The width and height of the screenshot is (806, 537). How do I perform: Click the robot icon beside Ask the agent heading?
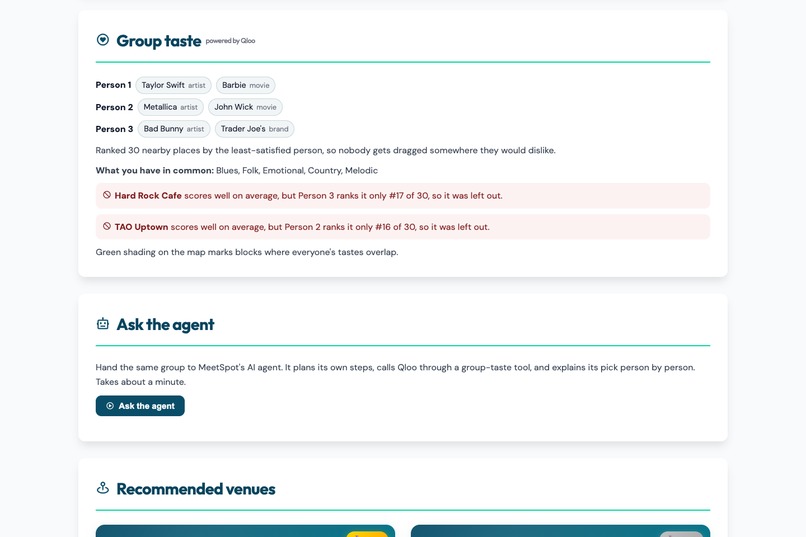(x=103, y=324)
